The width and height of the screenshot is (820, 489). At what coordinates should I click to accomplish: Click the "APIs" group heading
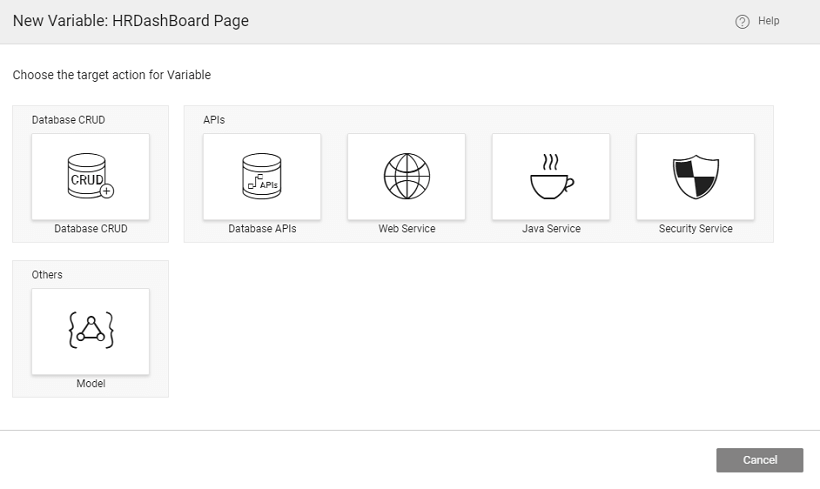214,120
